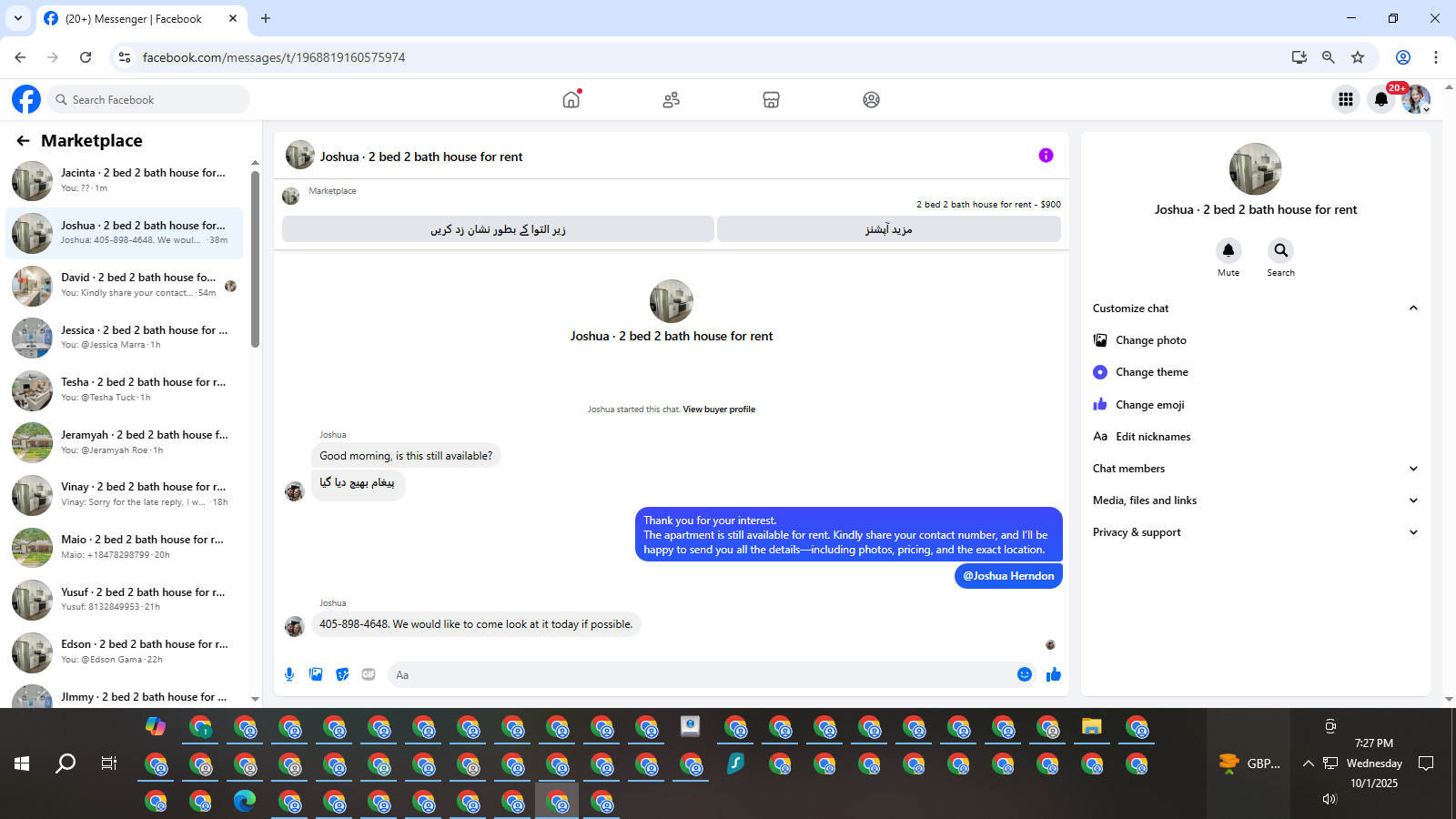1456x819 pixels.
Task: Open the Maio conversation
Action: 125,548
